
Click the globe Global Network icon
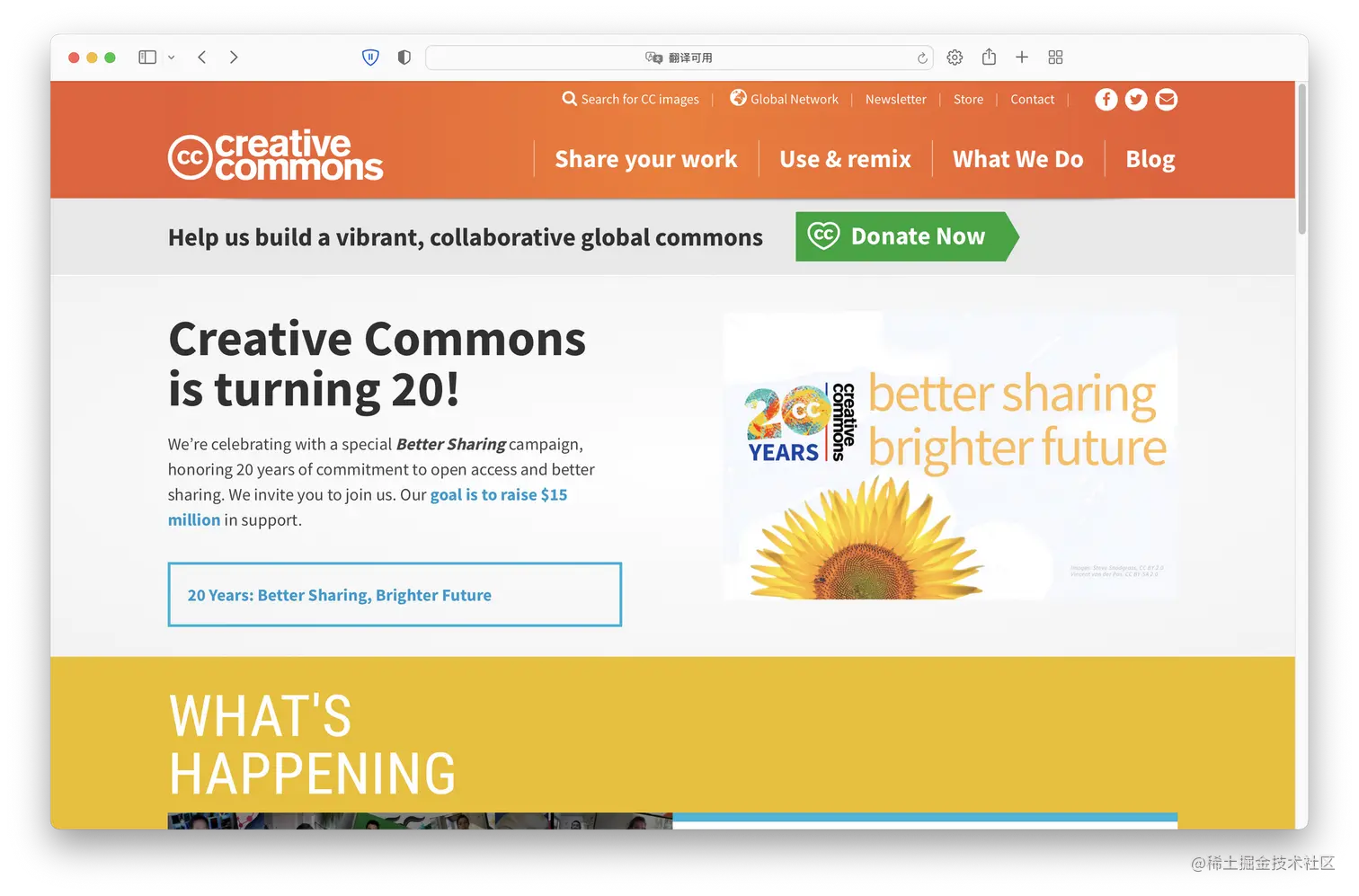[x=738, y=98]
